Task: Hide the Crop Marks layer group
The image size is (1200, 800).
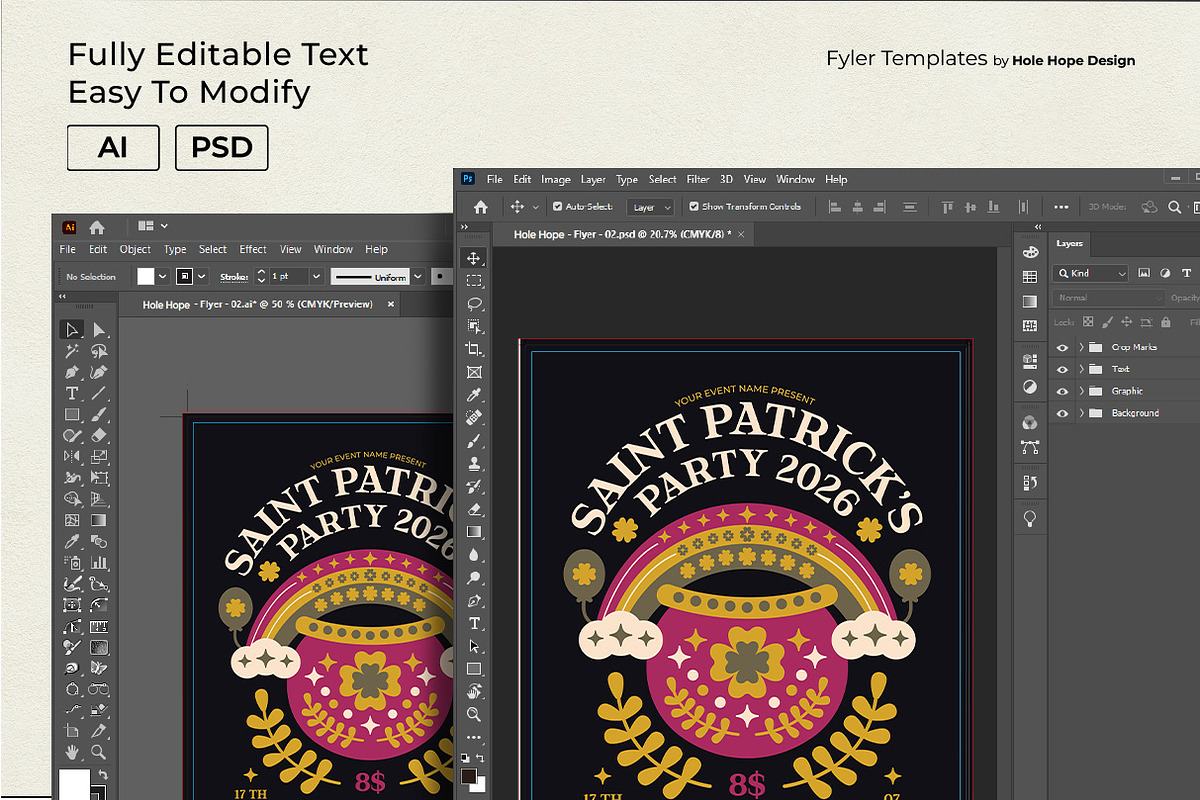Action: pyautogui.click(x=1062, y=347)
